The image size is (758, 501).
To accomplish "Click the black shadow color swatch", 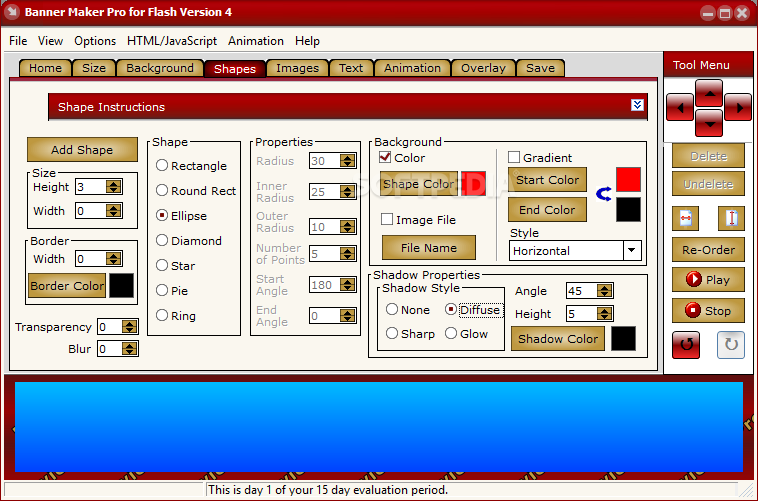I will (623, 339).
